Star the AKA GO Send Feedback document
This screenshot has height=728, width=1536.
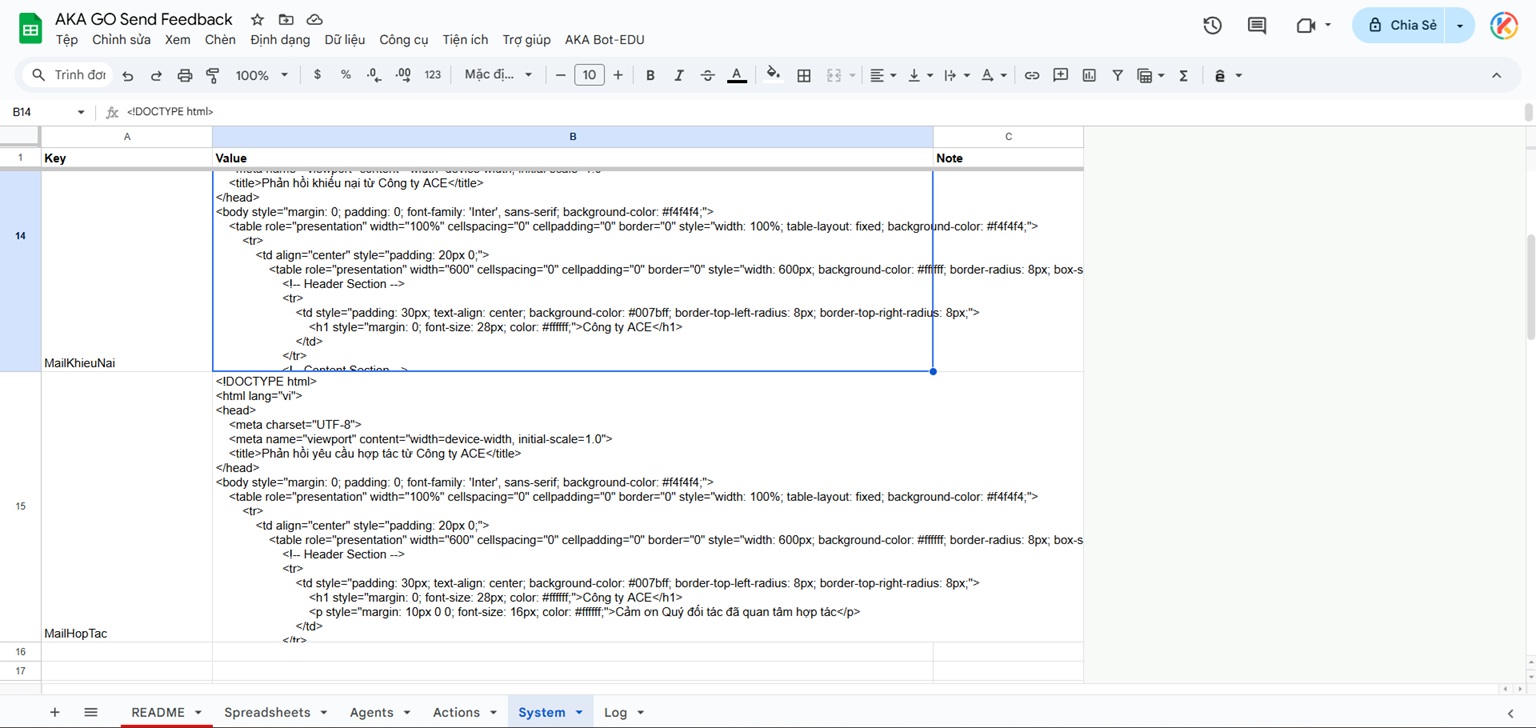coord(257,19)
